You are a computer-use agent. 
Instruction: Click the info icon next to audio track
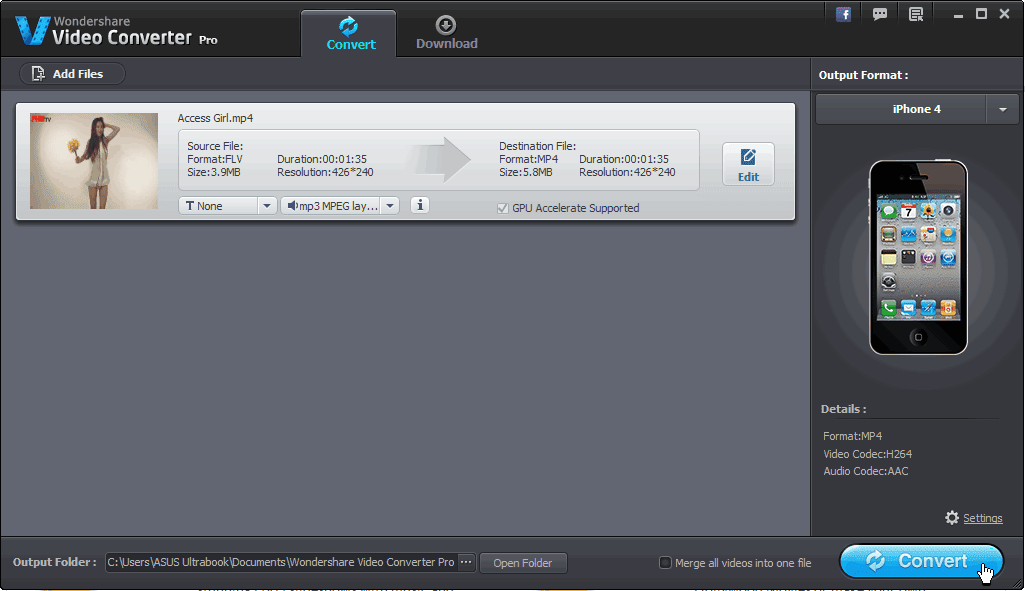(x=420, y=205)
